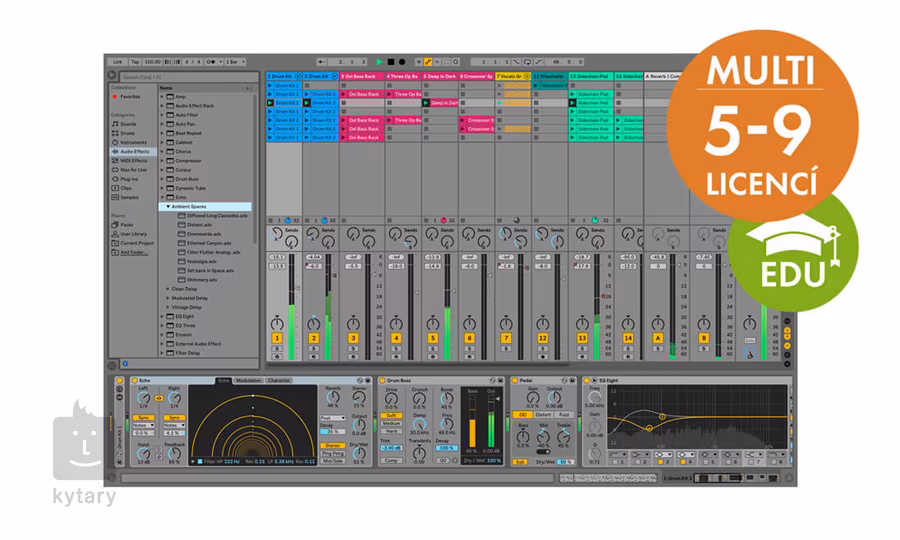The image size is (900, 540).
Task: Expand the Clean Delay folder
Action: coord(167,289)
